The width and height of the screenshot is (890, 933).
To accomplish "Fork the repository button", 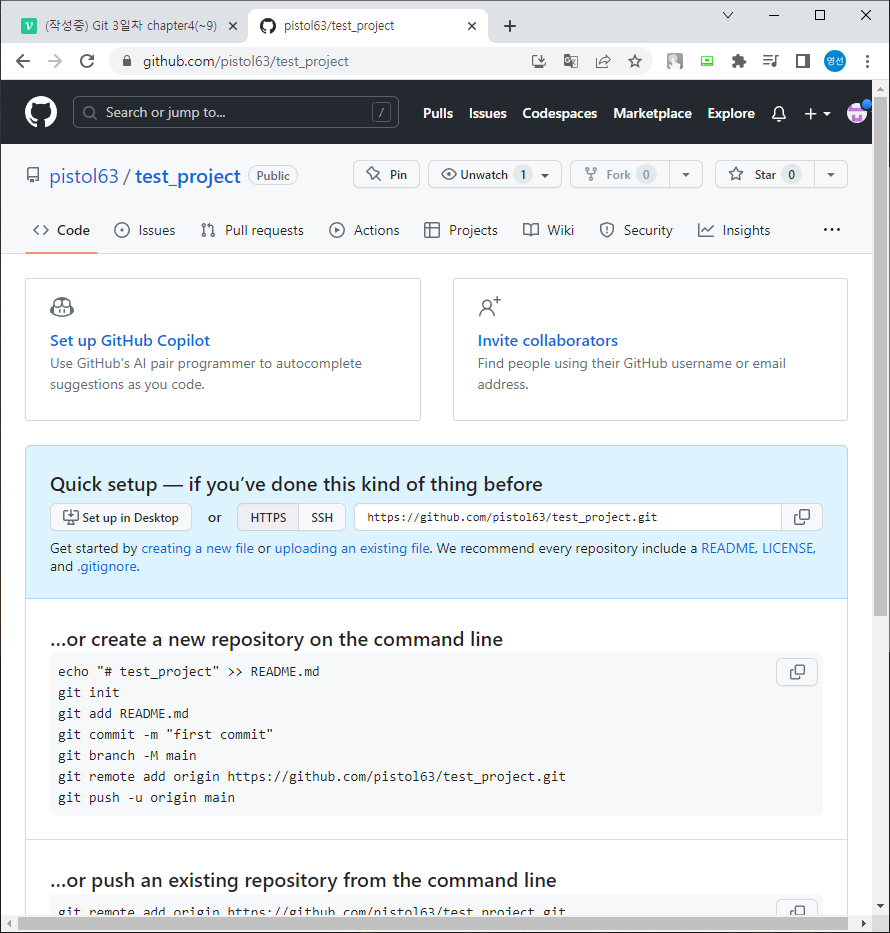I will 620,174.
